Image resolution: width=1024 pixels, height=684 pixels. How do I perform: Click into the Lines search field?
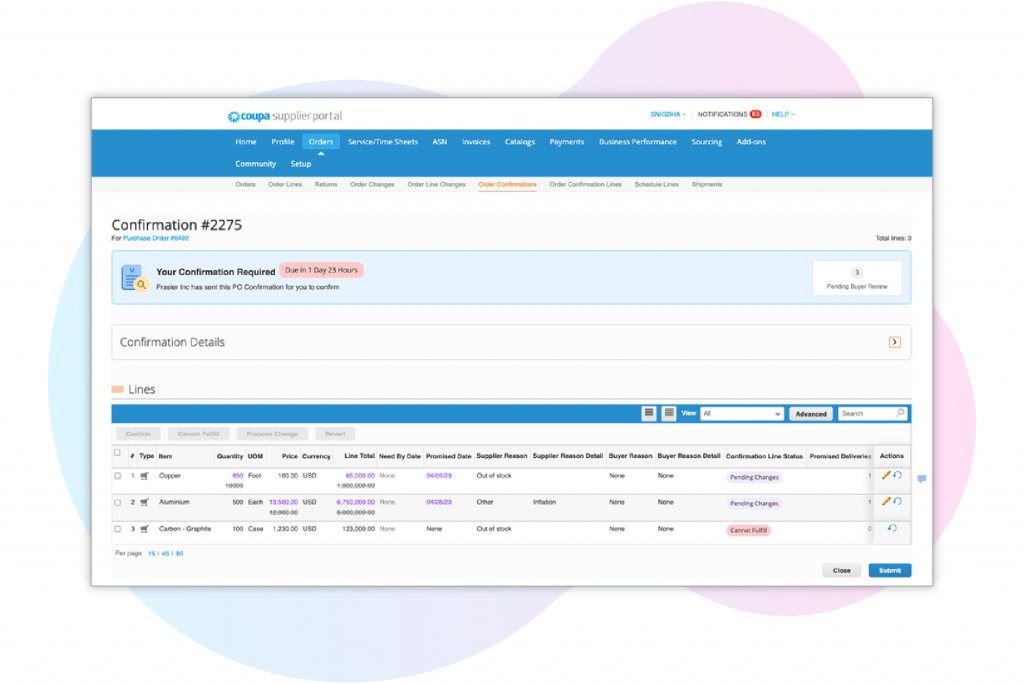866,413
